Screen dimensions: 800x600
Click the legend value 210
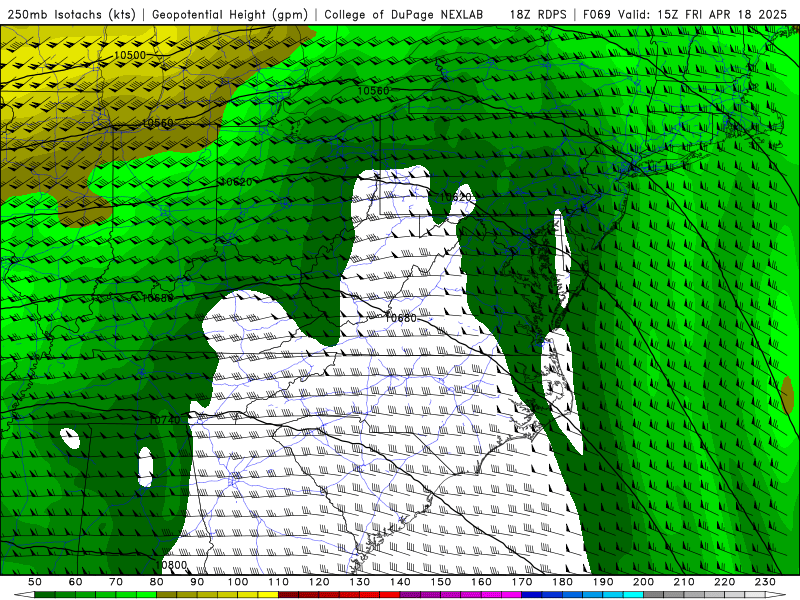pyautogui.click(x=684, y=582)
